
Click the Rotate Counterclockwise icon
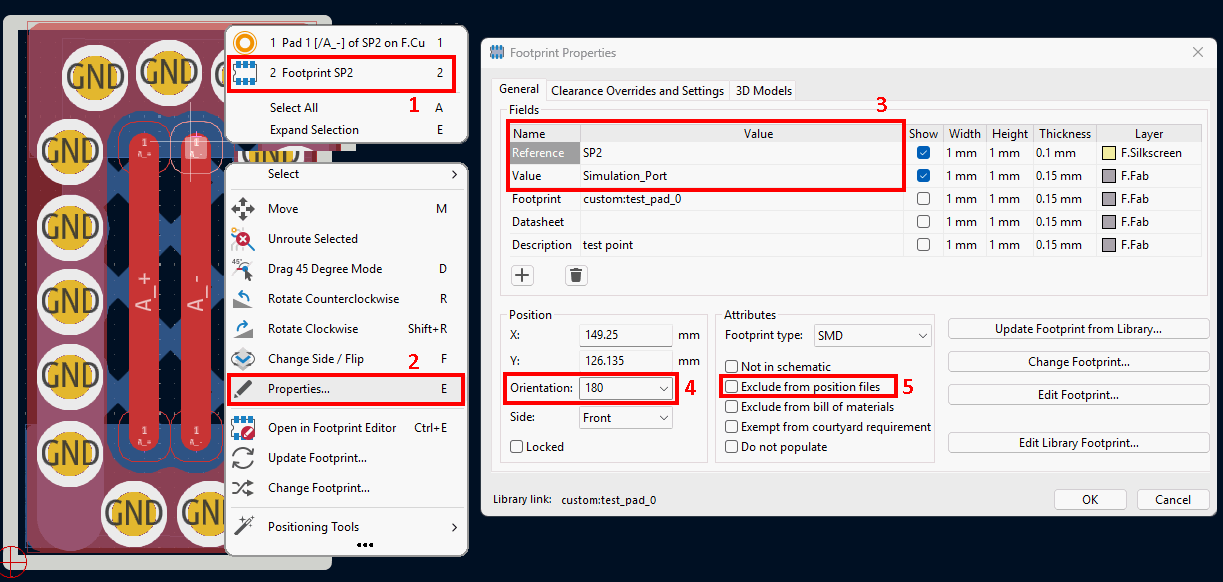(x=243, y=299)
